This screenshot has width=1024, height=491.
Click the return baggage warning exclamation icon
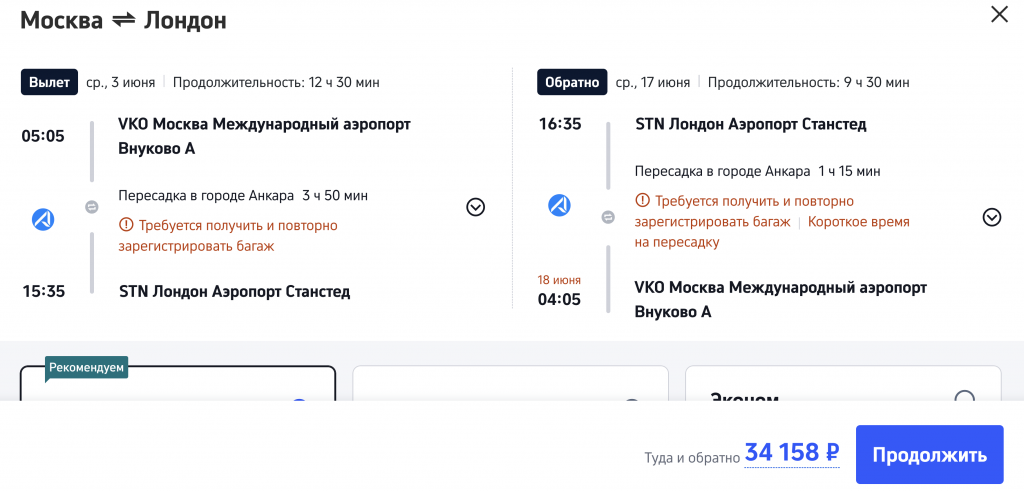click(x=643, y=201)
